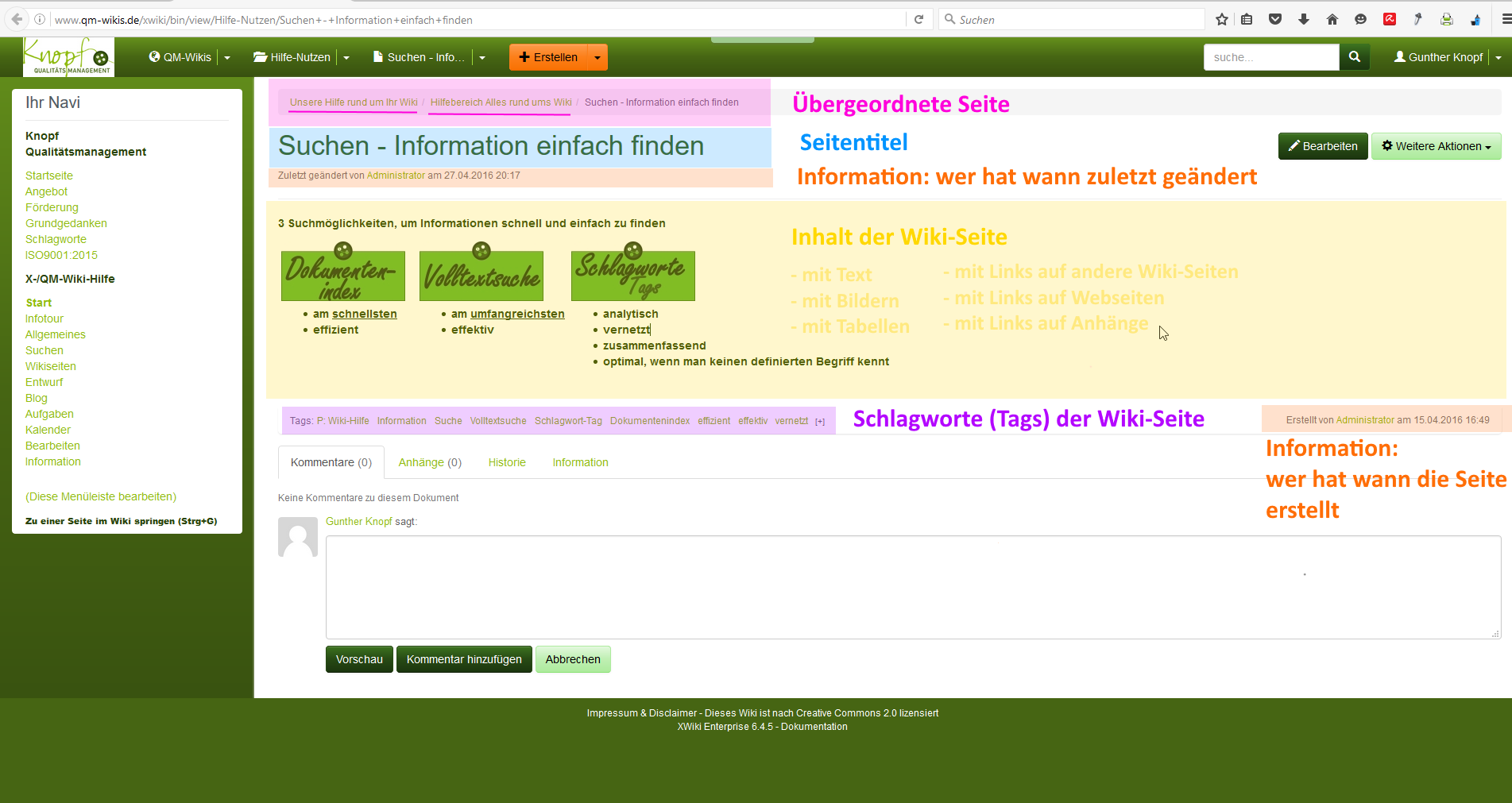This screenshot has width=1512, height=803.
Task: Switch to the Historie tab
Action: (x=507, y=462)
